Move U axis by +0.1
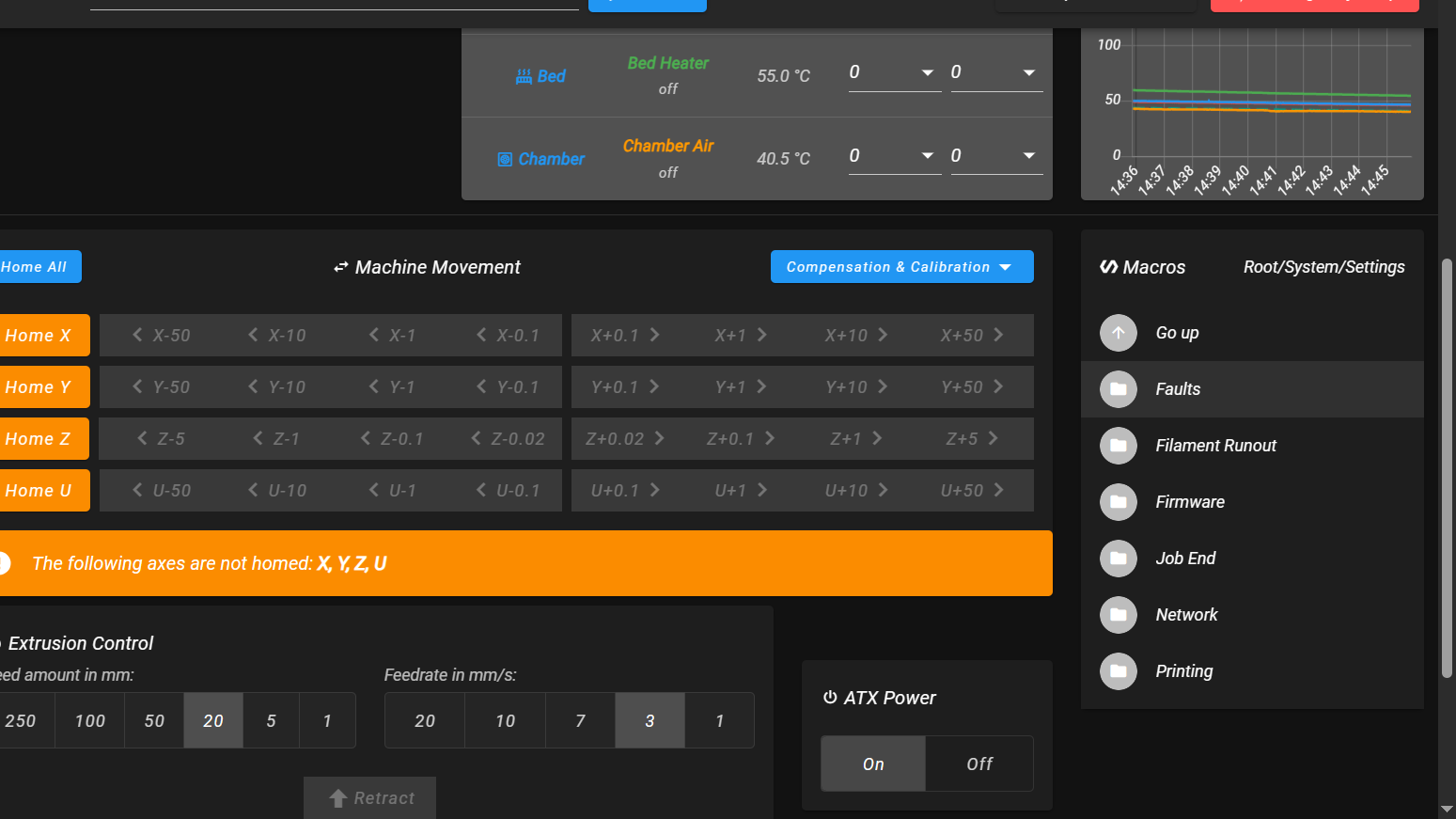Viewport: 1456px width, 819px height. click(625, 491)
